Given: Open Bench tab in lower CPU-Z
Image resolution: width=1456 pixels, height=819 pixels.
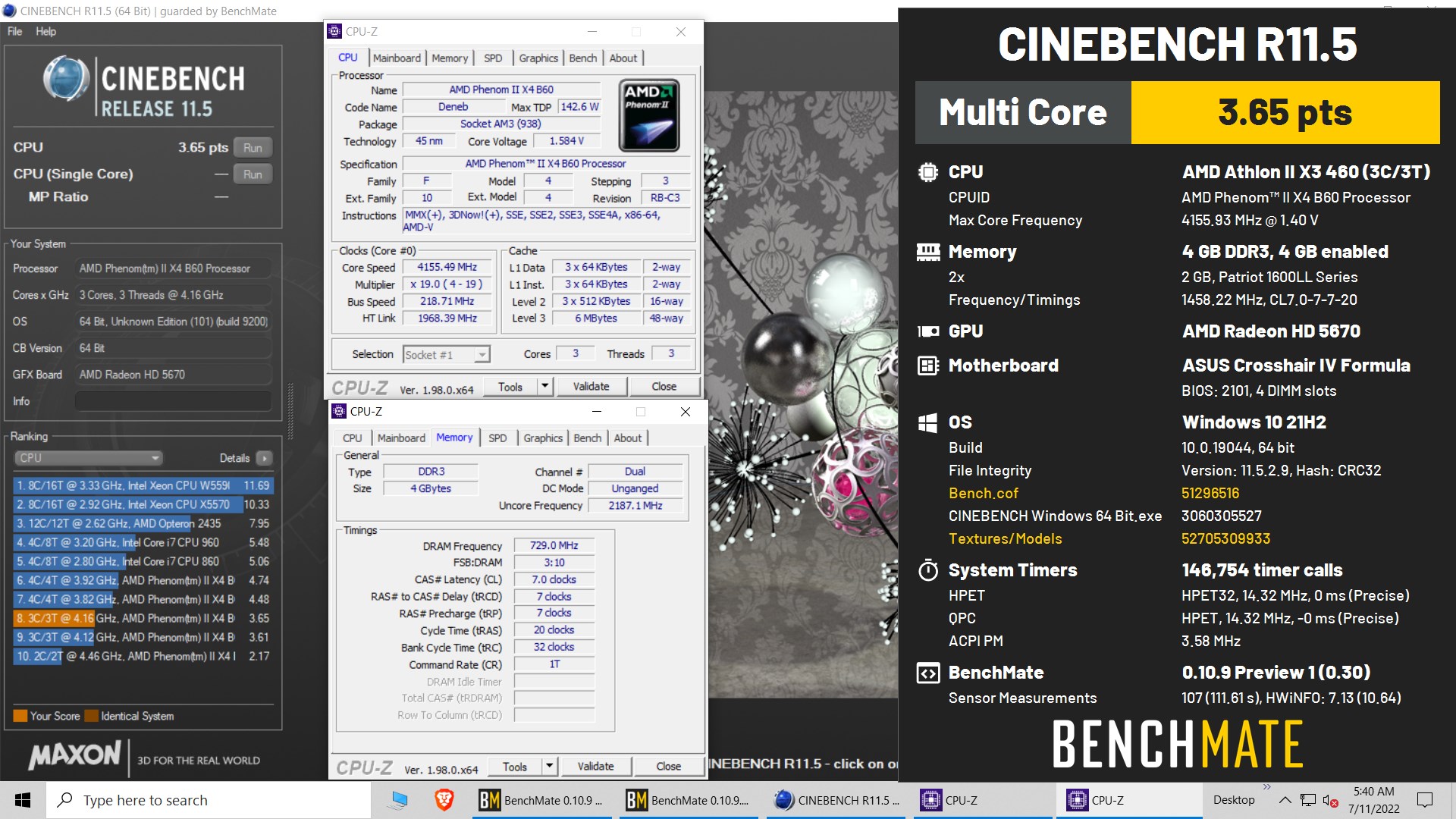Looking at the screenshot, I should click(588, 438).
